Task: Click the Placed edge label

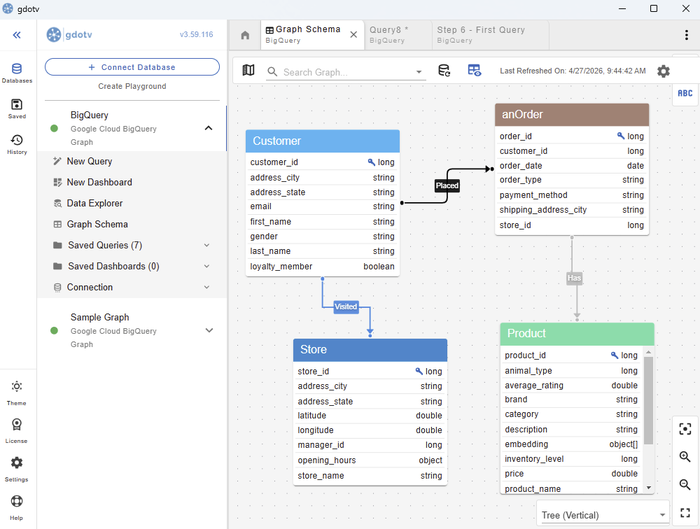Action: [447, 185]
